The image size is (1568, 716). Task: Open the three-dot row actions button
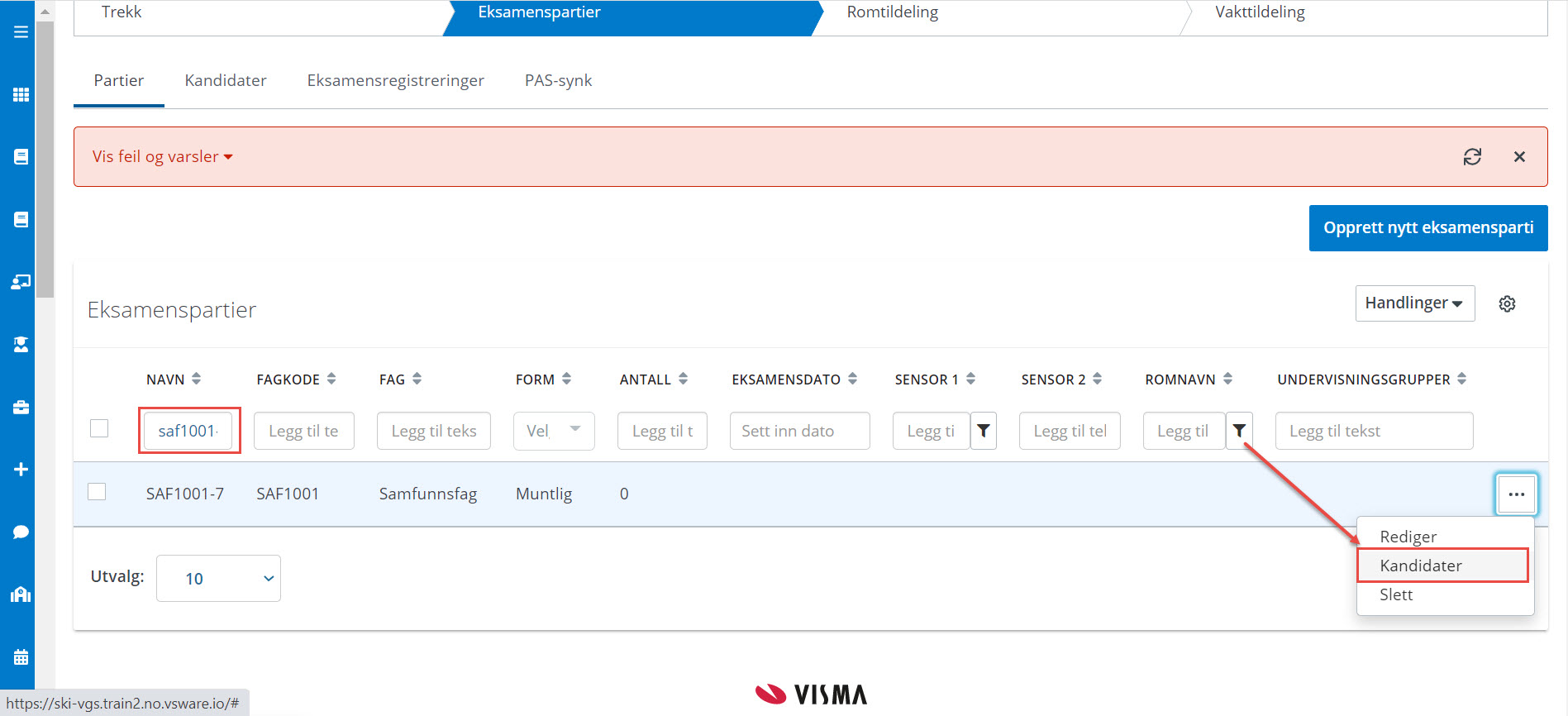click(x=1516, y=494)
